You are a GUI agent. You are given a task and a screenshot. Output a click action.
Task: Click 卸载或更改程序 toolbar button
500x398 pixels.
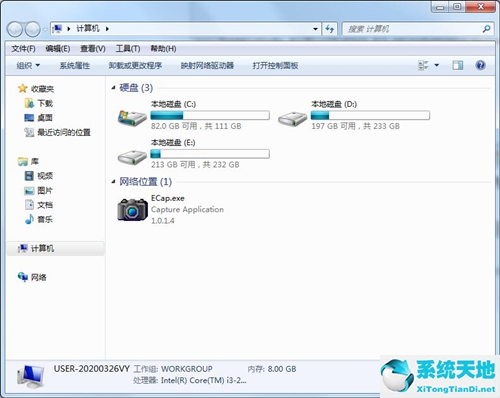tap(135, 65)
